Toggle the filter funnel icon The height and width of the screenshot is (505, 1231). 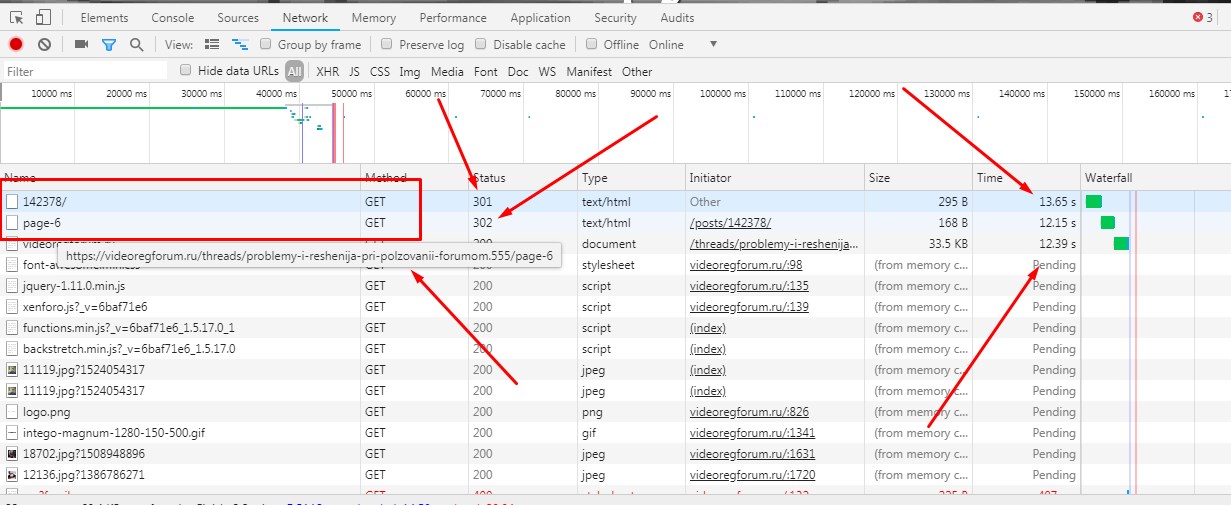coord(109,45)
